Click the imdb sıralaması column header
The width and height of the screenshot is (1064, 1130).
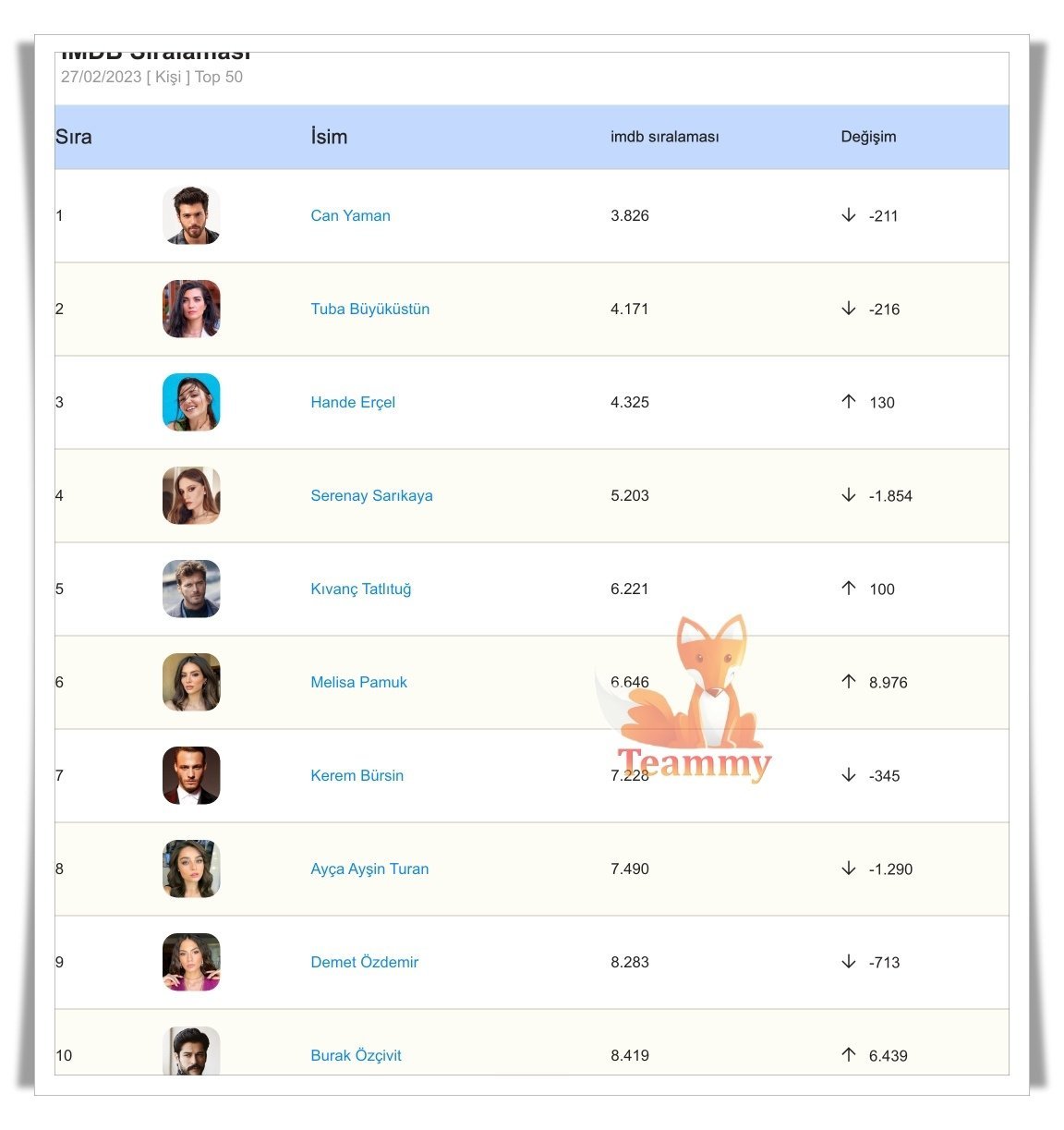(664, 137)
